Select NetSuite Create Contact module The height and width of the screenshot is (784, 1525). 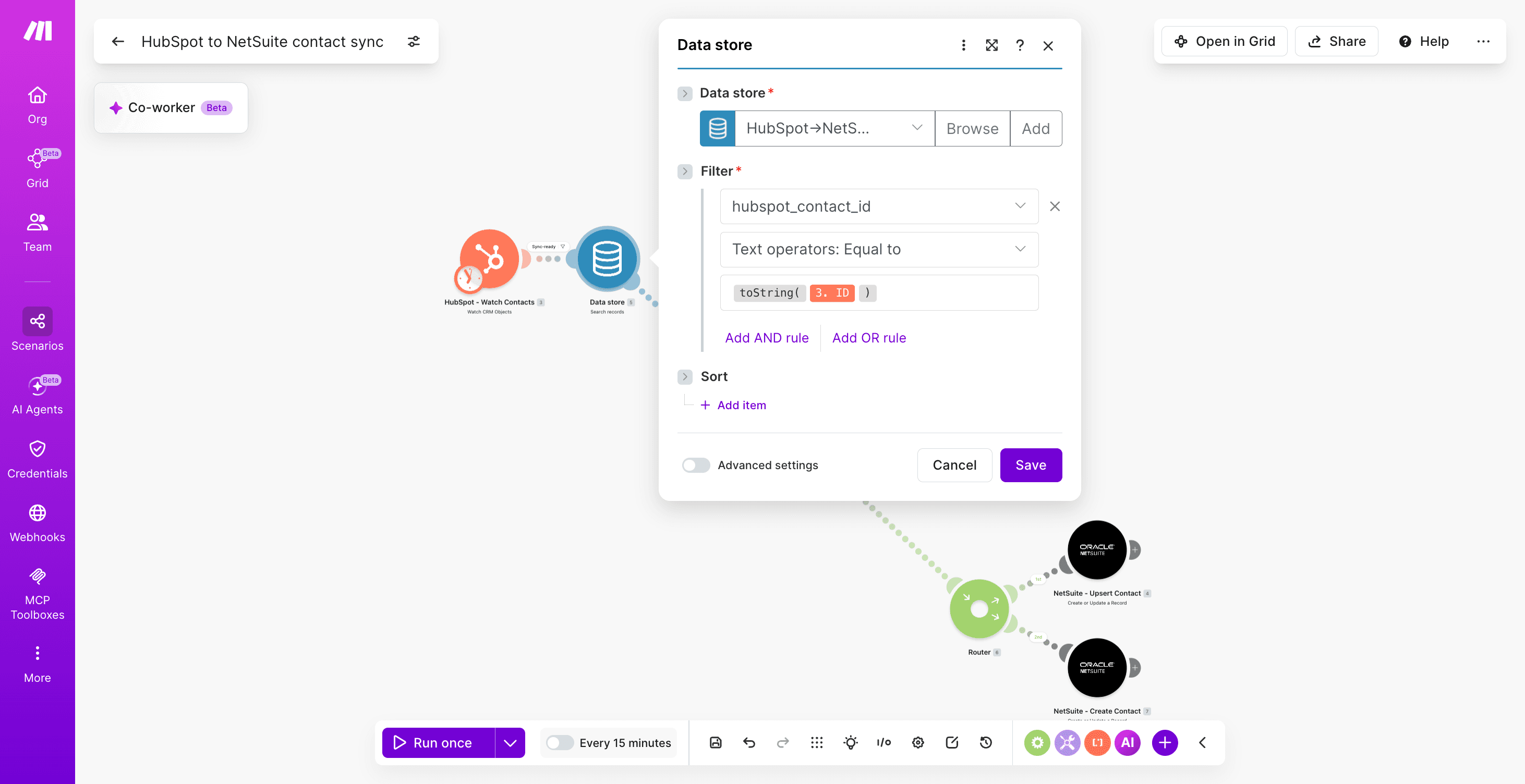[x=1096, y=667]
